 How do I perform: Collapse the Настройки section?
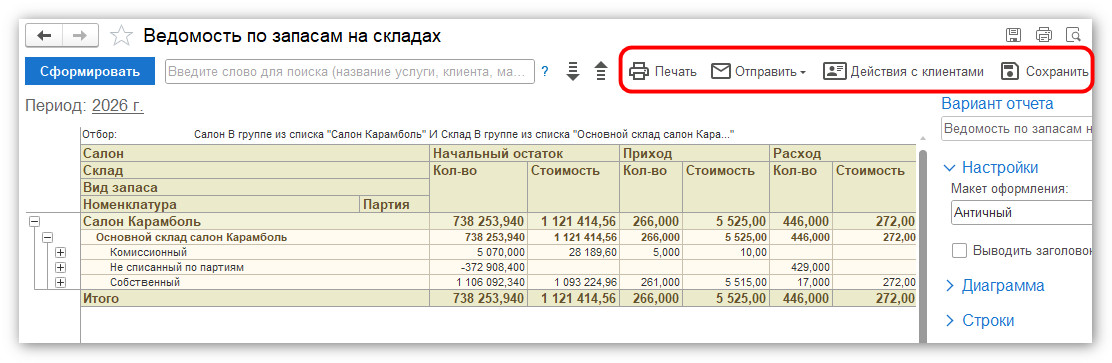992,168
